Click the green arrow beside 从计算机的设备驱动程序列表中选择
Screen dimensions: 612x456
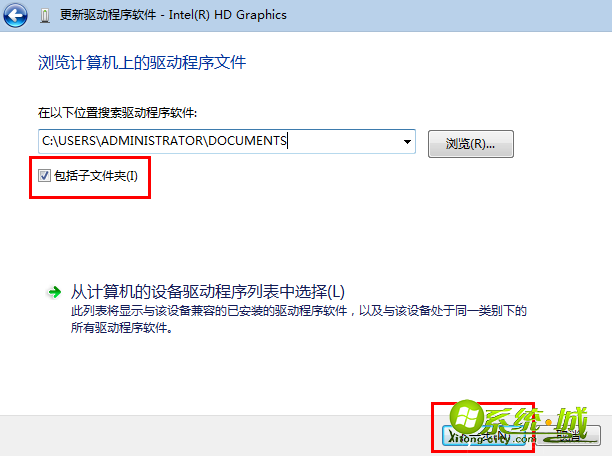(54, 292)
